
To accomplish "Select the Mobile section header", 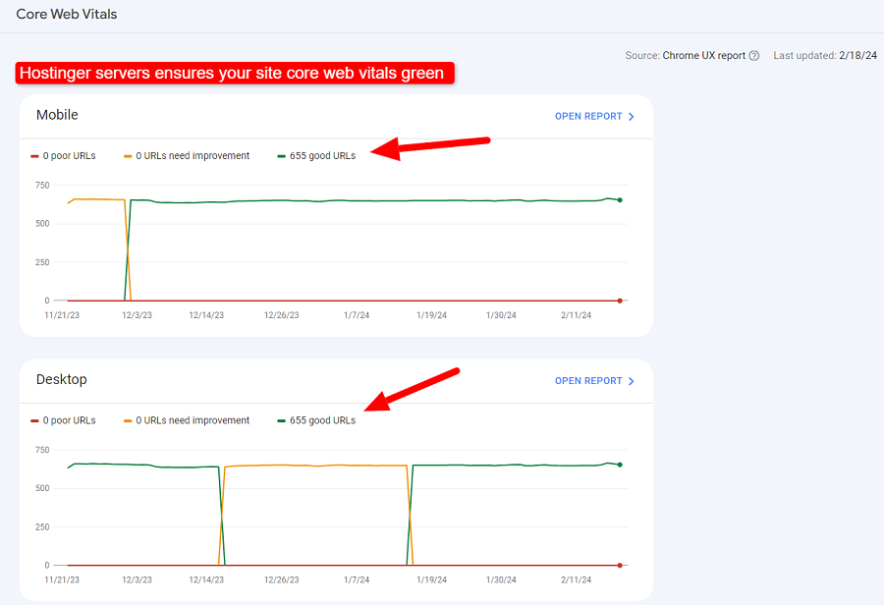I will [57, 115].
